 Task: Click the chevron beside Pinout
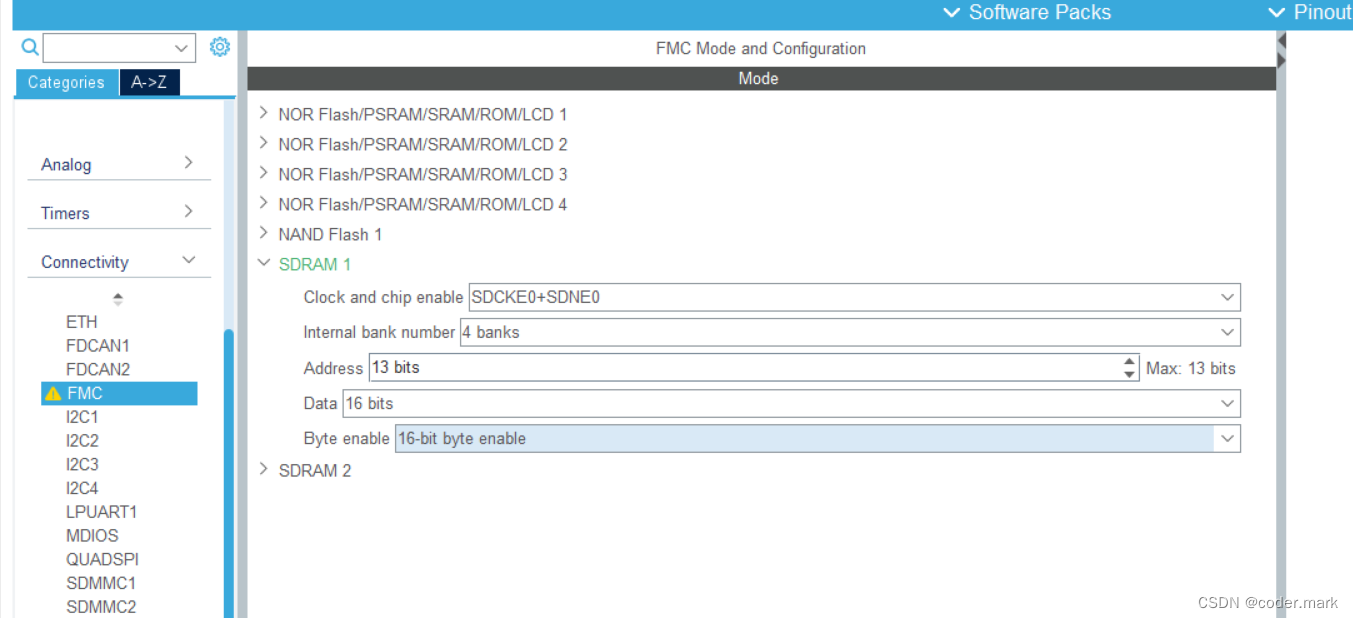click(x=1277, y=13)
